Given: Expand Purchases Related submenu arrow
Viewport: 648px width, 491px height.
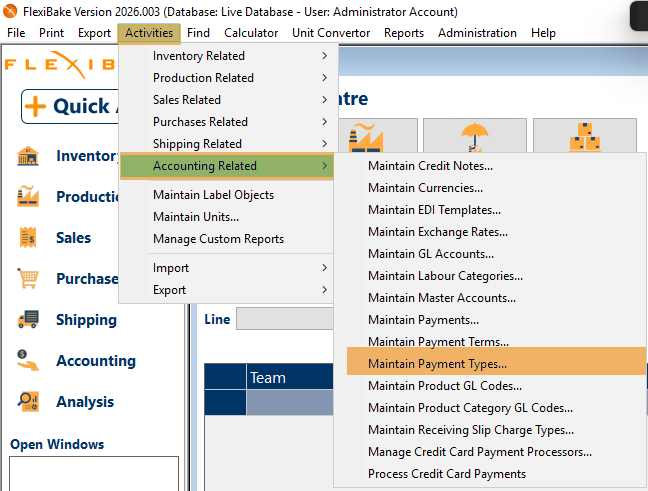Looking at the screenshot, I should [x=324, y=122].
